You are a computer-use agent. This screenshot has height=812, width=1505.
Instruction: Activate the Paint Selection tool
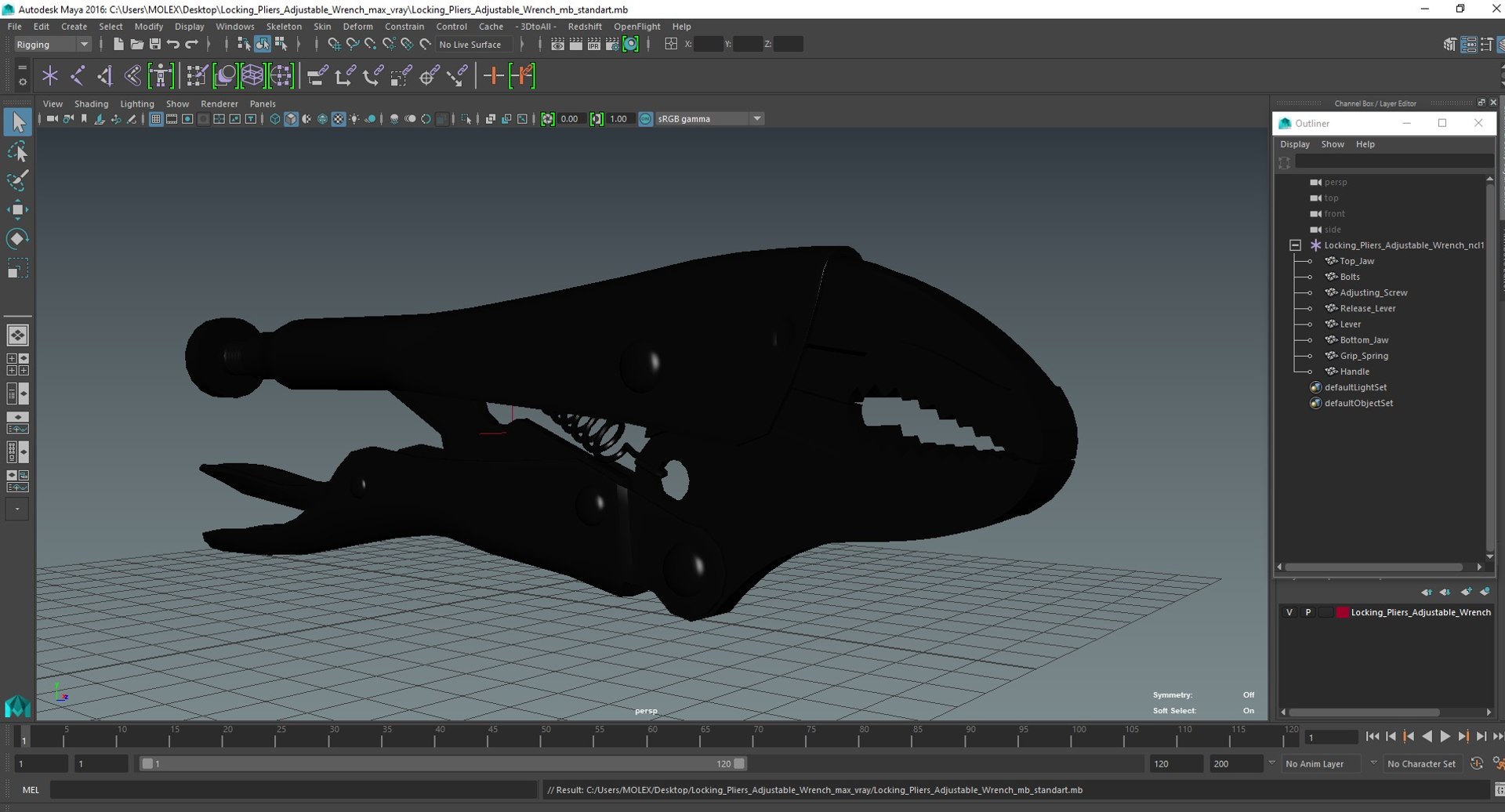coord(17,180)
